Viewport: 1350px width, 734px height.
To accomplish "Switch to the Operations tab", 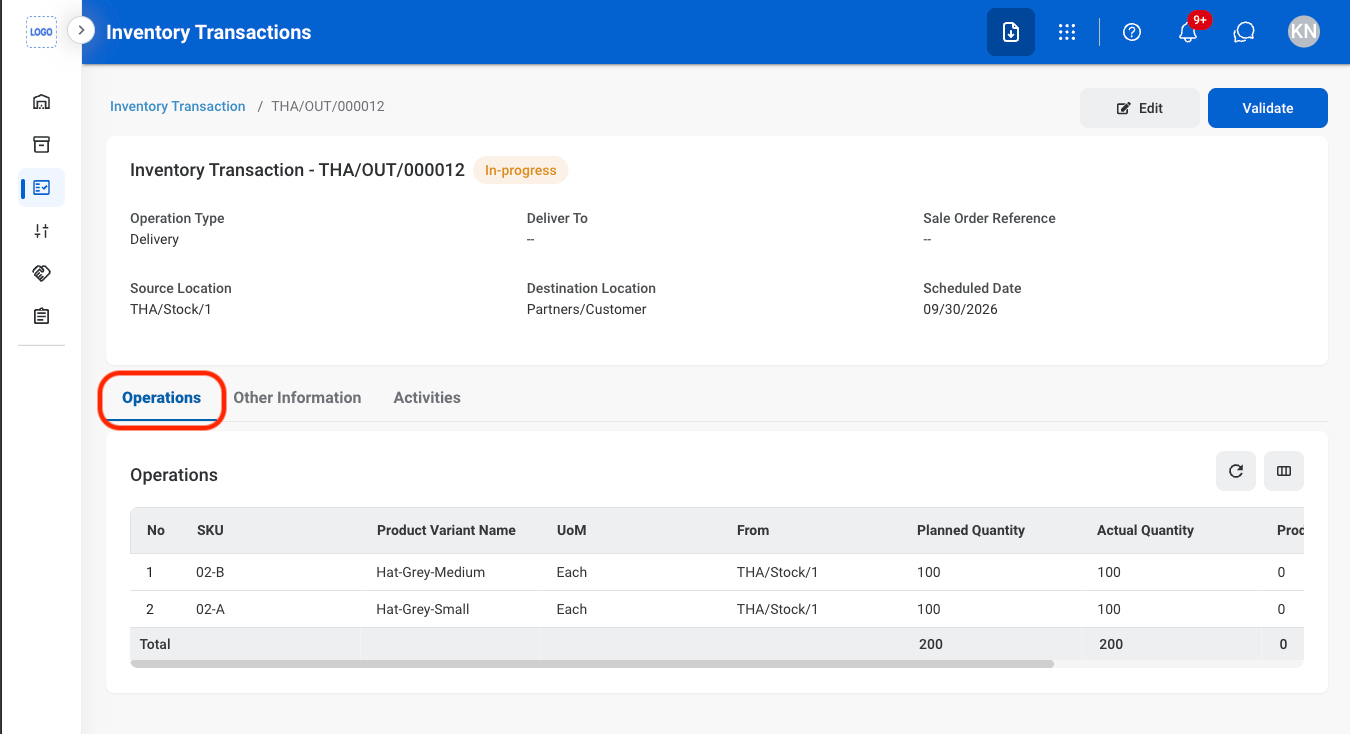I will (x=162, y=397).
